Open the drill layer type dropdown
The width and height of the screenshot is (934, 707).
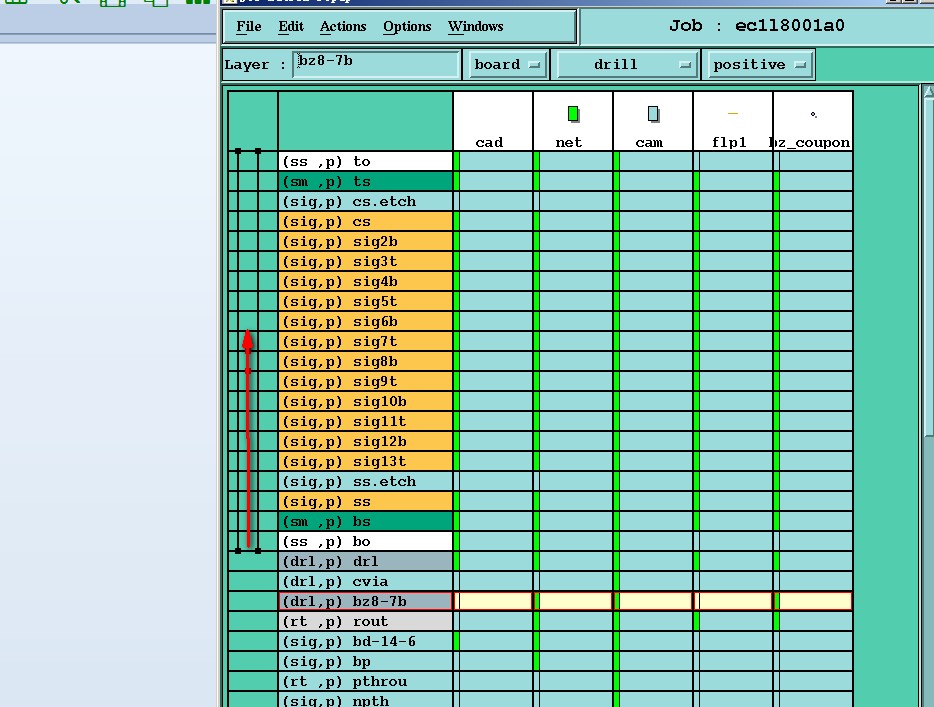(625, 64)
